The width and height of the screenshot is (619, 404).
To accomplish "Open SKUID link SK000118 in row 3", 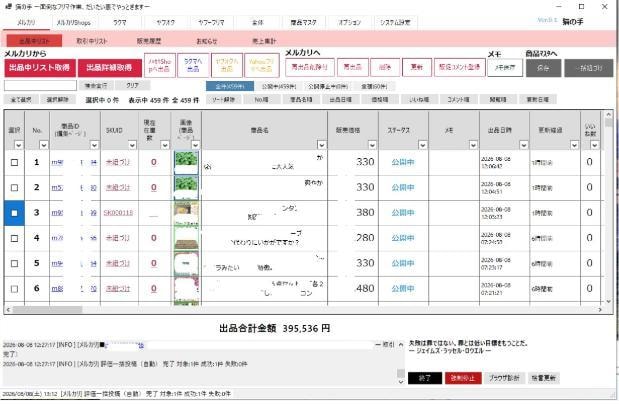I will click(x=118, y=213).
